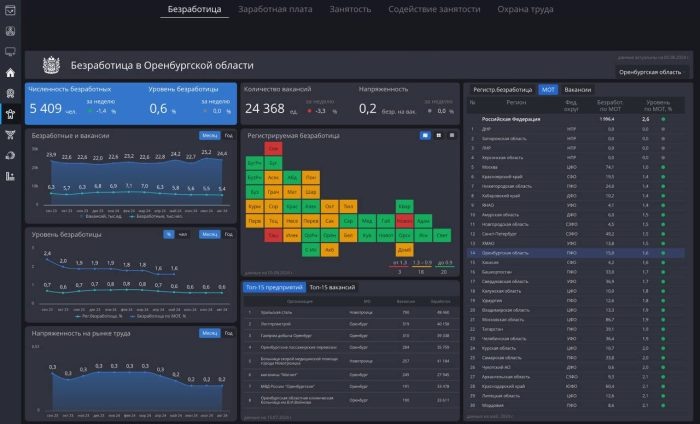Switch to single square view icon
The image size is (700, 424).
(x=452, y=135)
